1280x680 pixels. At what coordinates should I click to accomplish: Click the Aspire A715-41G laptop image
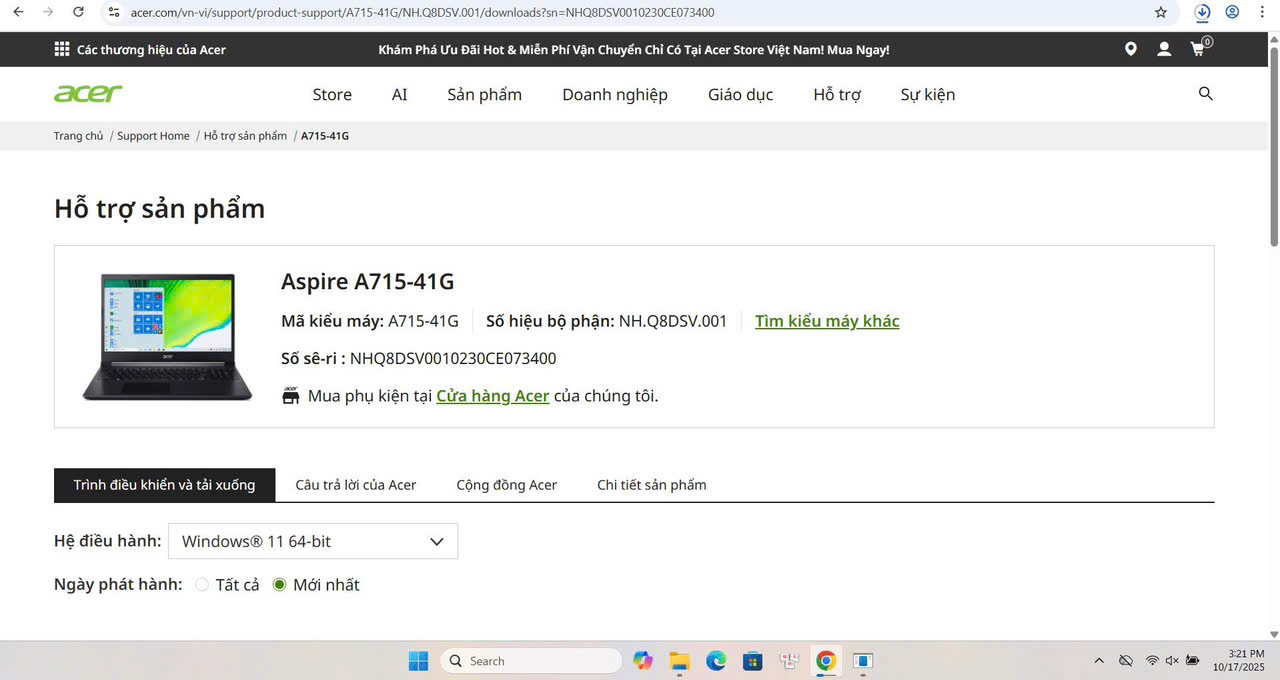[167, 336]
